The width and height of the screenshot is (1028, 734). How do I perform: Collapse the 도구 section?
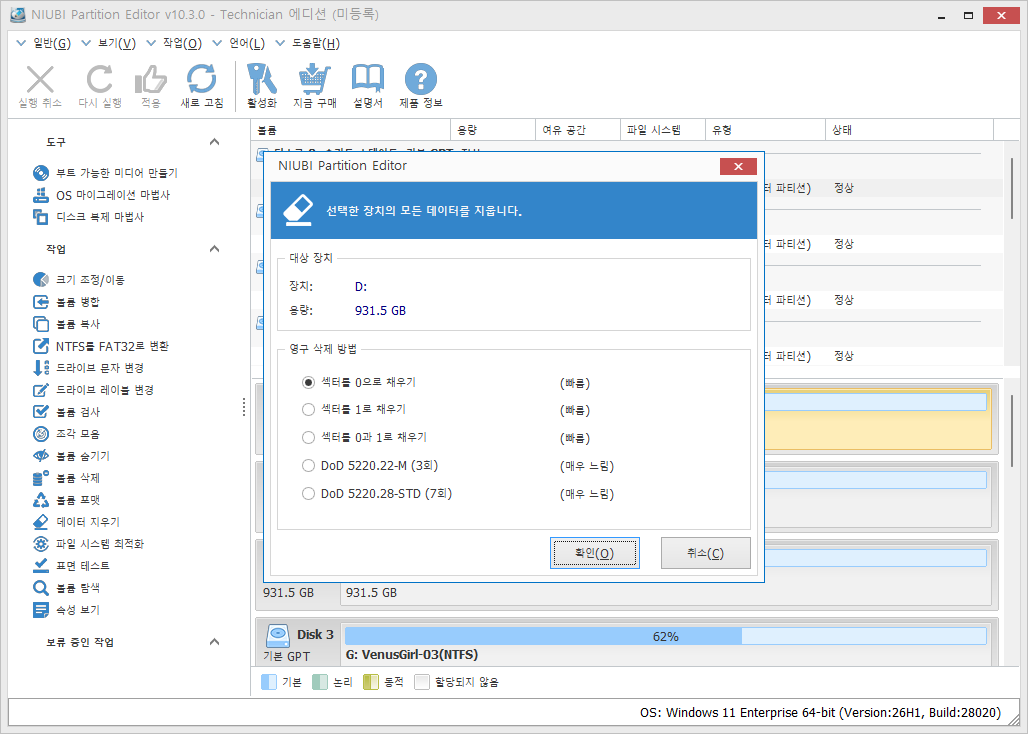click(214, 142)
